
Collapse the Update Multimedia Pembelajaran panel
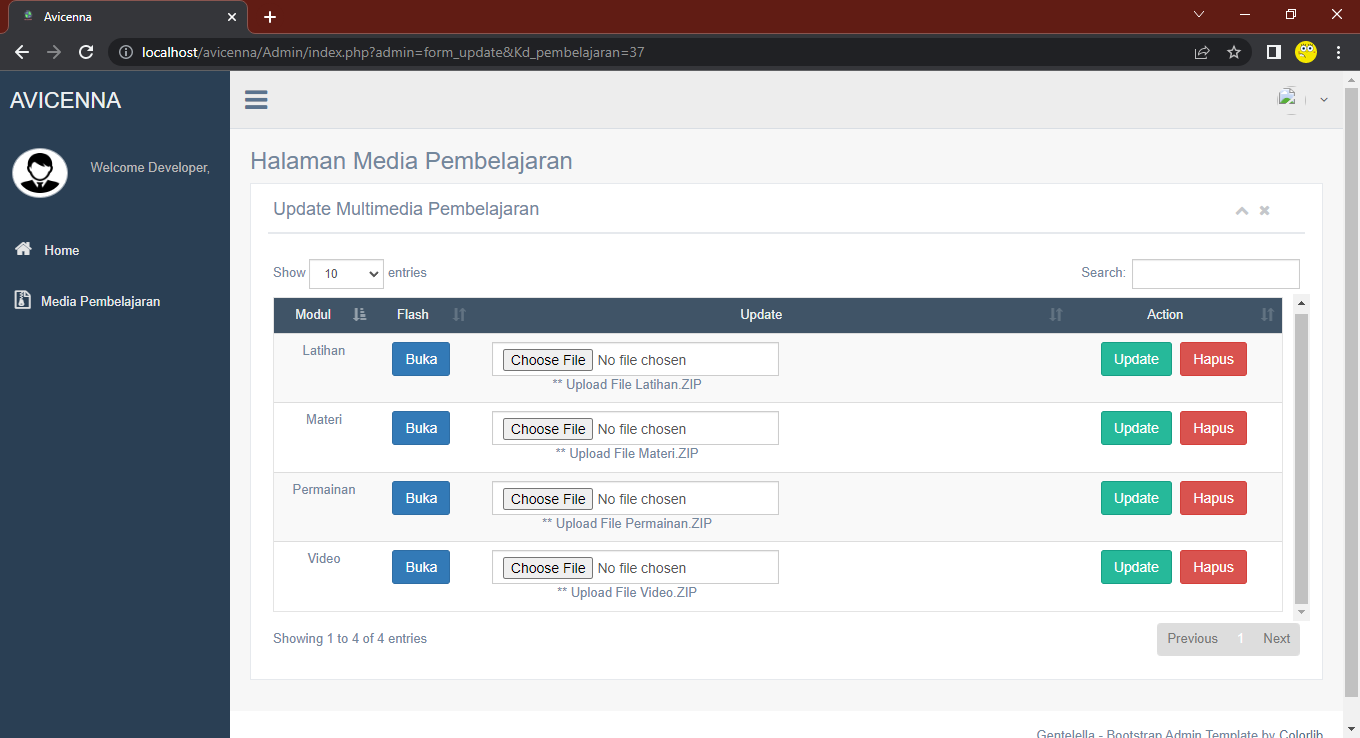(1242, 210)
